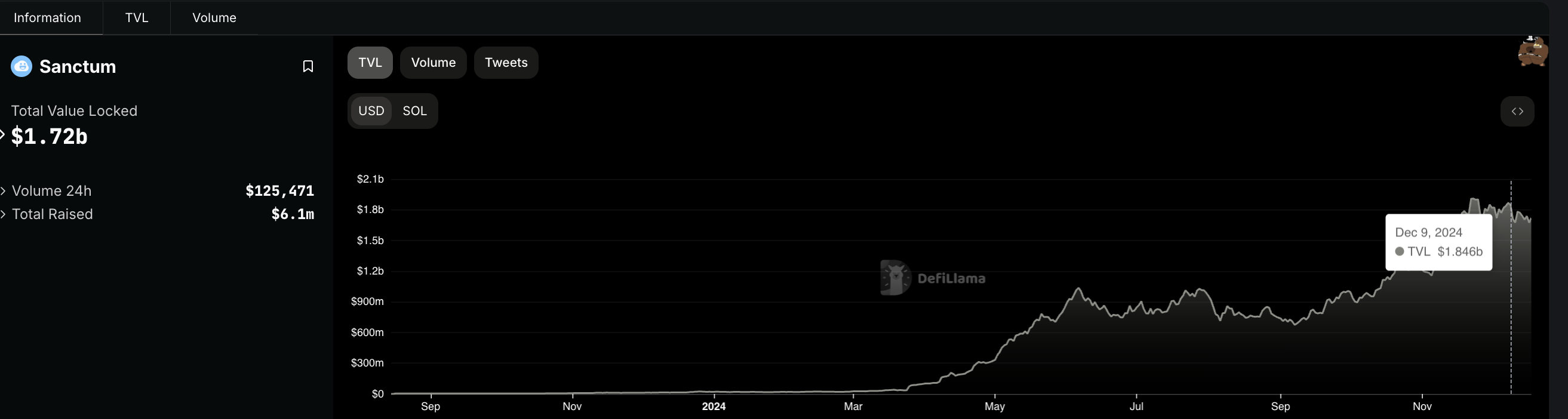Expand the Total Raised row

click(x=4, y=214)
